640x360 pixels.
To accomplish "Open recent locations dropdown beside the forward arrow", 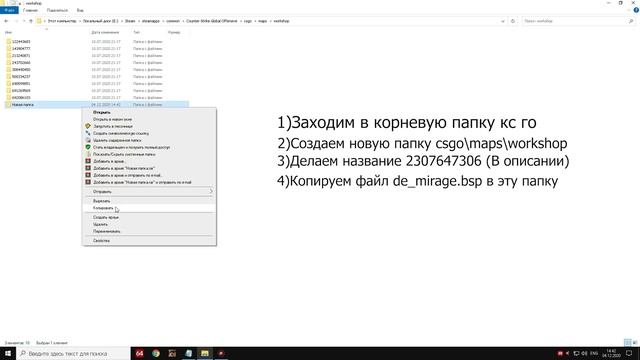I will [24, 21].
